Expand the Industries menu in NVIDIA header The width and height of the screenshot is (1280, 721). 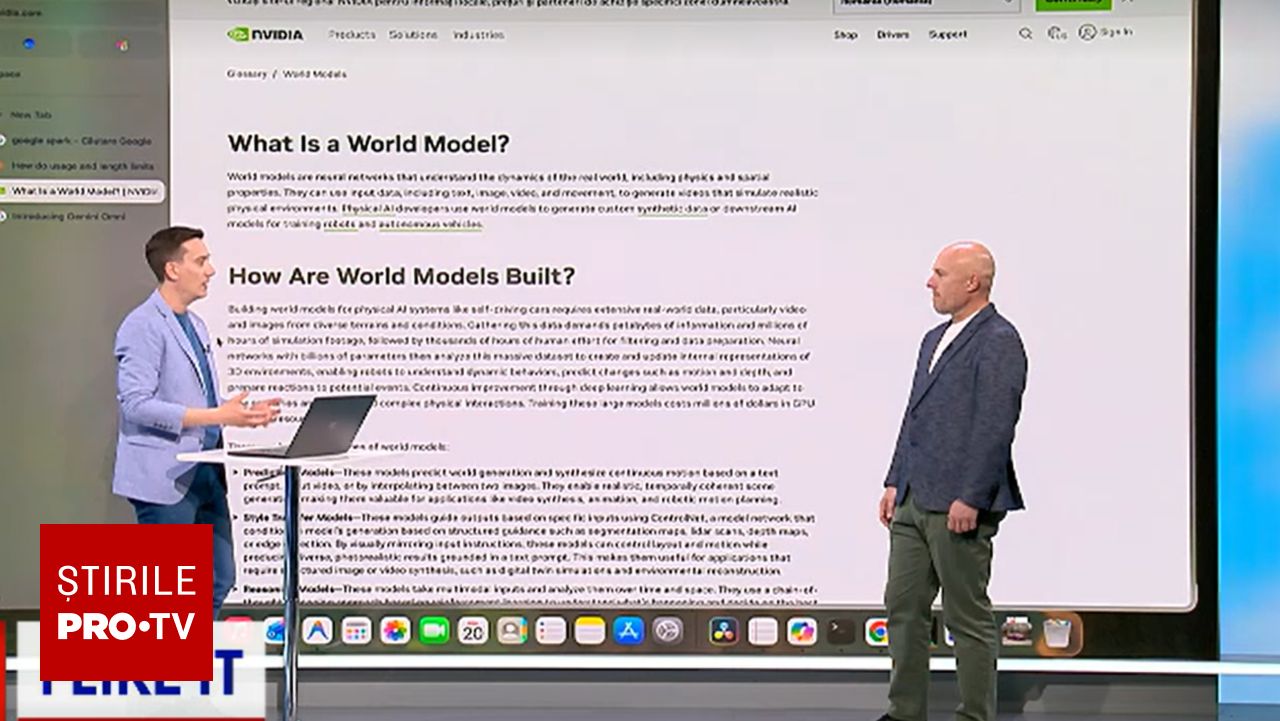pos(478,34)
